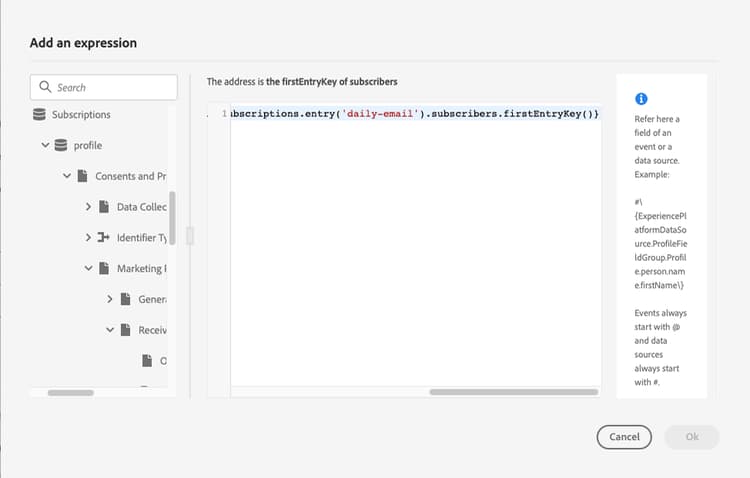Collapse the Receiv node chevron
Image resolution: width=750 pixels, height=478 pixels.
pyautogui.click(x=110, y=330)
